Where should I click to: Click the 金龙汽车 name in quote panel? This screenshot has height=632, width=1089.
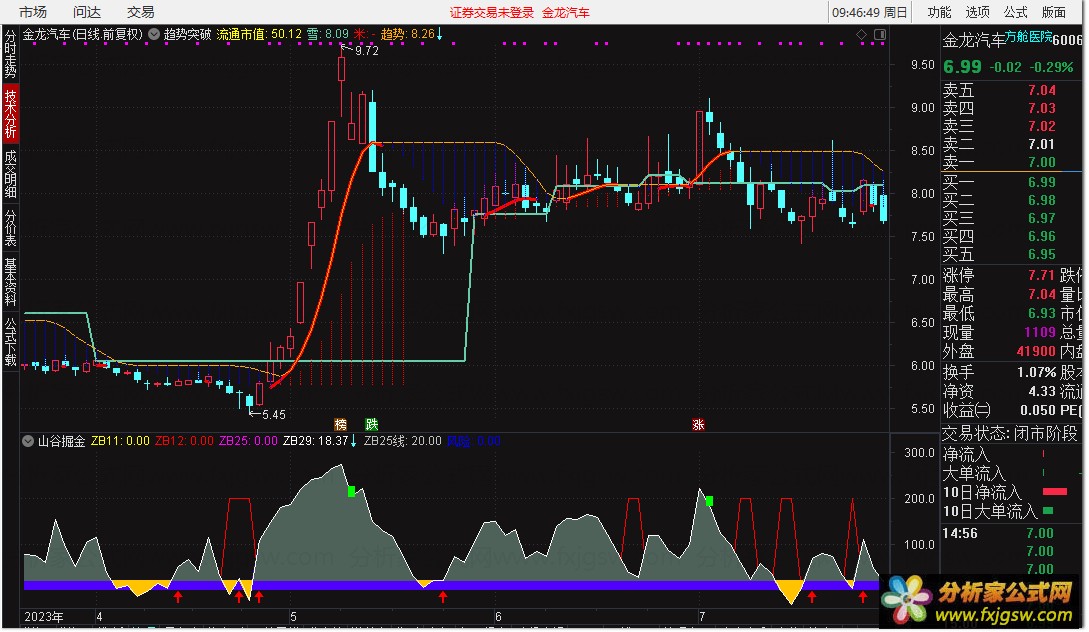click(974, 40)
